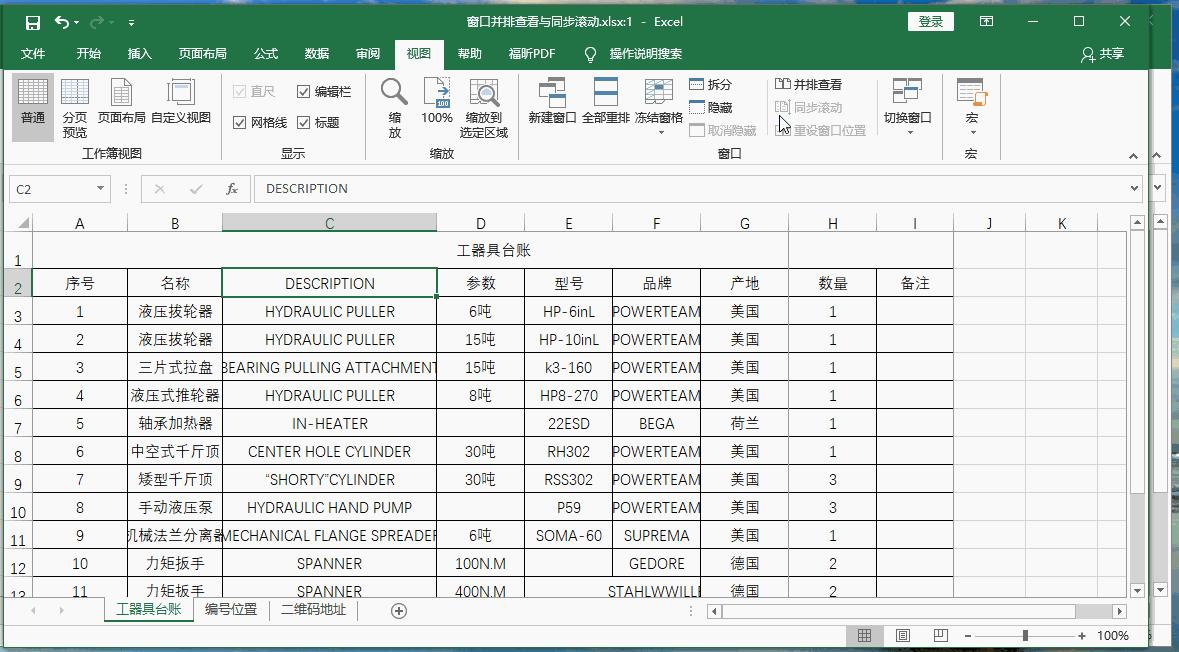Enable 并排查看 side-by-side viewing
Viewport: 1179px width, 652px height.
tap(813, 86)
